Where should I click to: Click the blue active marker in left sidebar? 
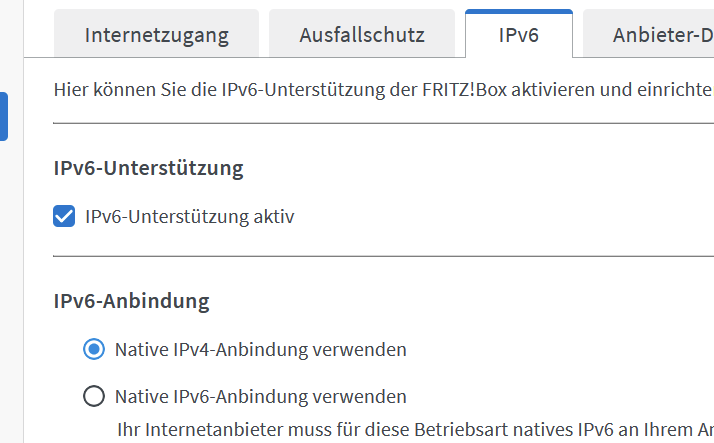[x=4, y=117]
